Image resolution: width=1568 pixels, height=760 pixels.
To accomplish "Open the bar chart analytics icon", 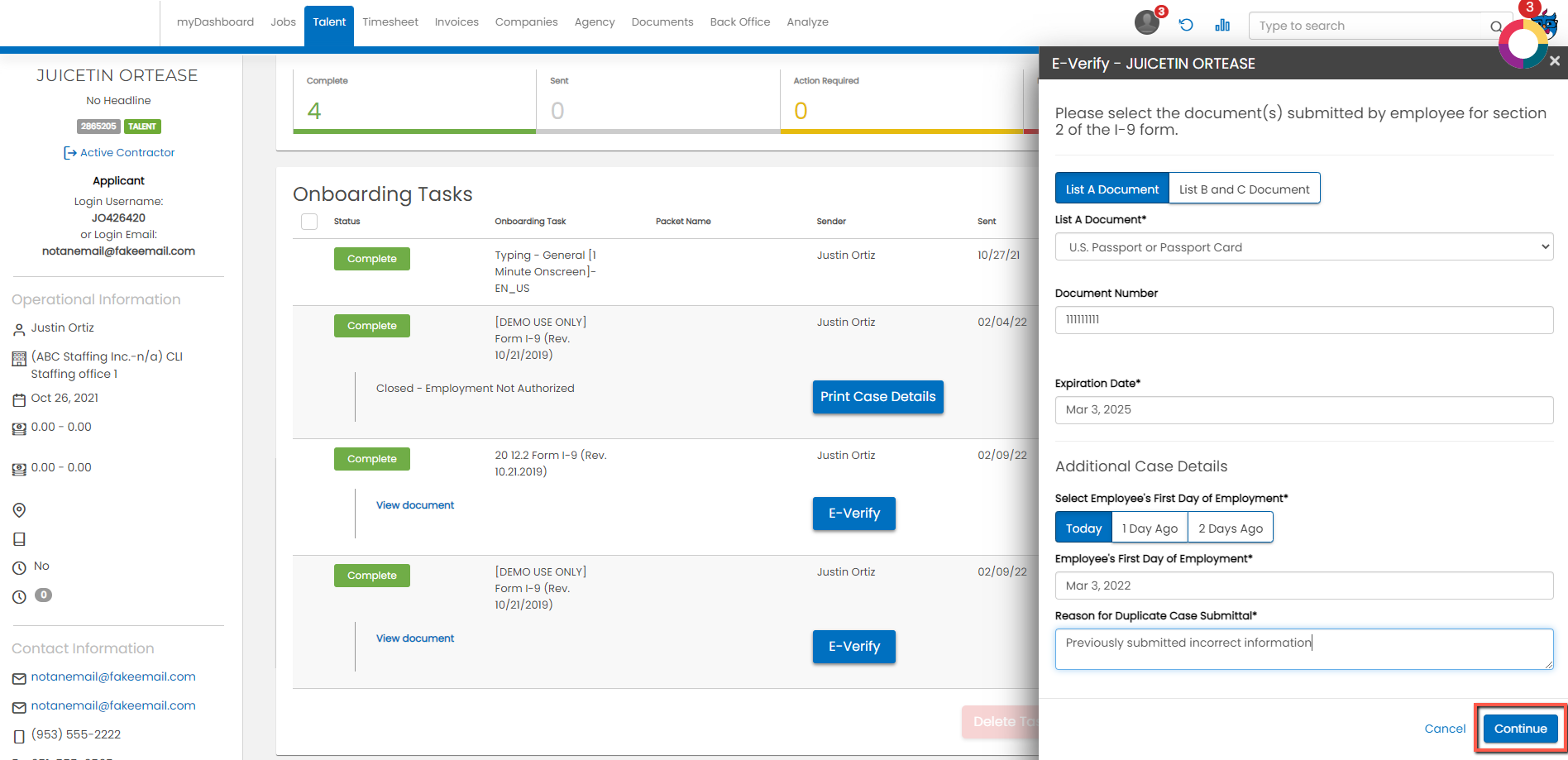I will [x=1222, y=25].
